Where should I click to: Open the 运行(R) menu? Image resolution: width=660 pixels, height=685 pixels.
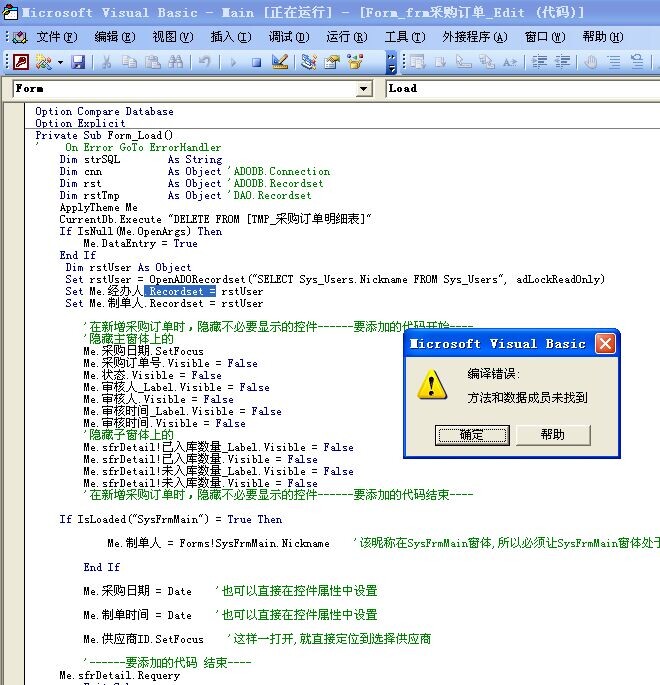pyautogui.click(x=347, y=37)
